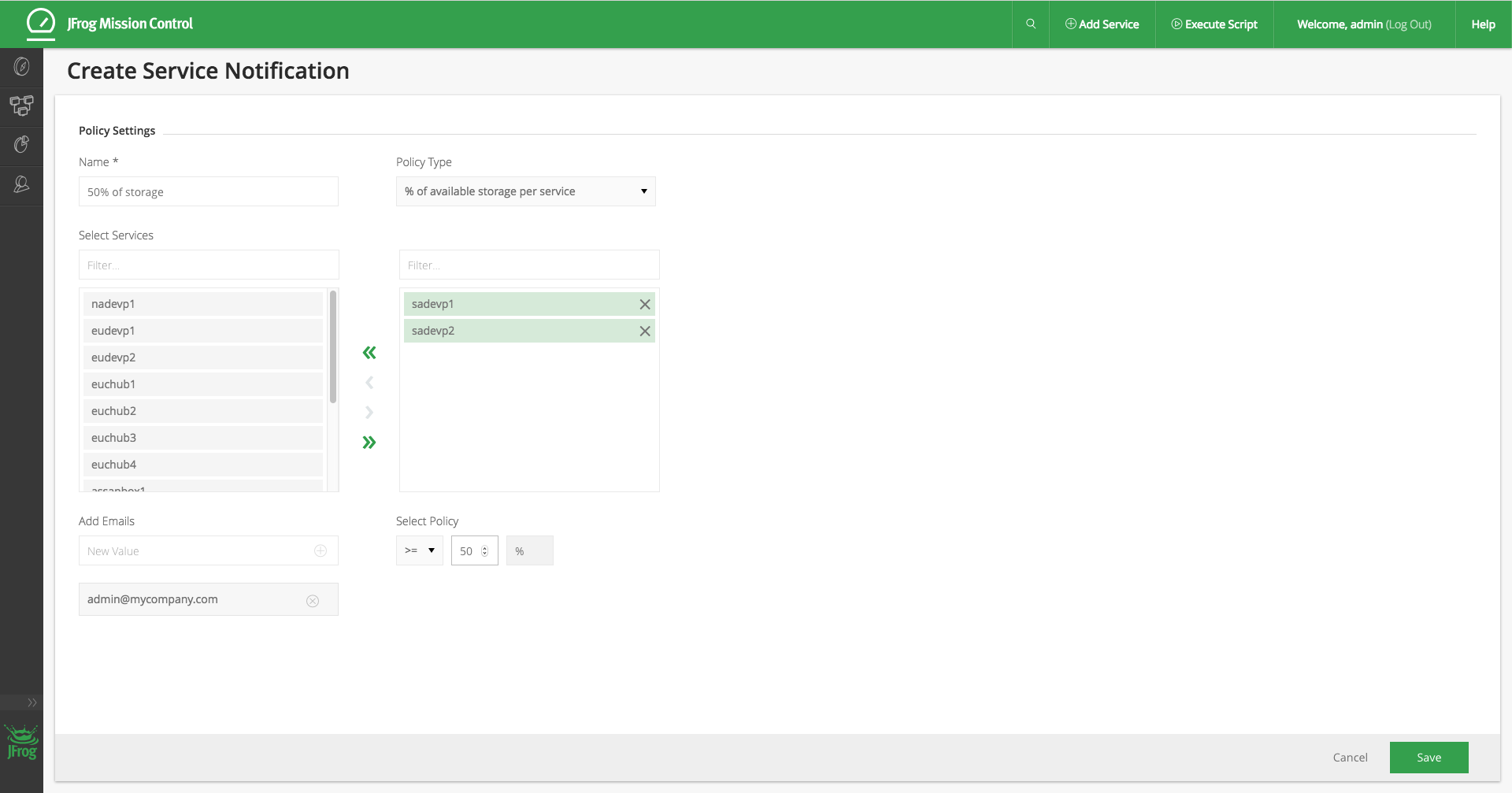Remove sadevp1 from selected services
This screenshot has width=1512, height=793.
pyautogui.click(x=644, y=305)
